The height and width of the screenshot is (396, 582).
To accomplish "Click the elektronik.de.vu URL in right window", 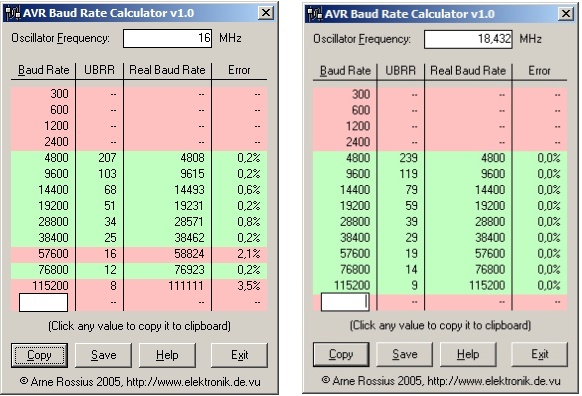I will [x=494, y=381].
